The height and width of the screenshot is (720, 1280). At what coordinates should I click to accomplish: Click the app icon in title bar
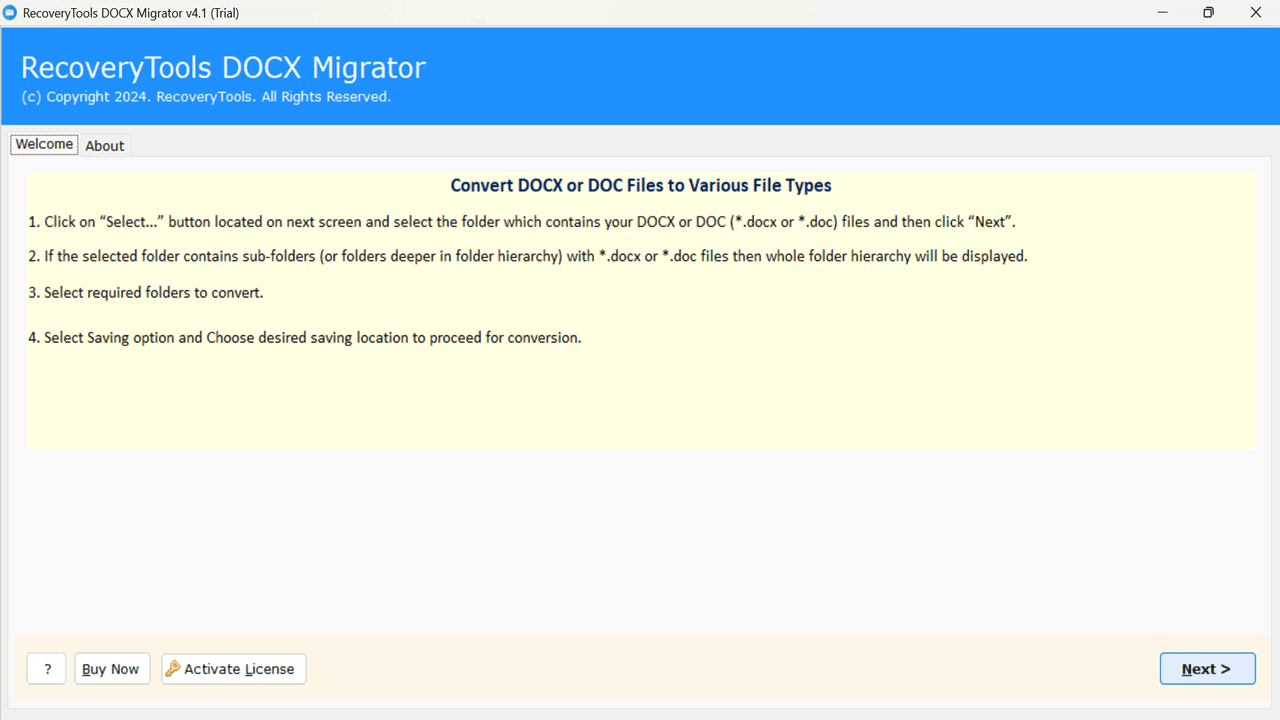pyautogui.click(x=10, y=13)
